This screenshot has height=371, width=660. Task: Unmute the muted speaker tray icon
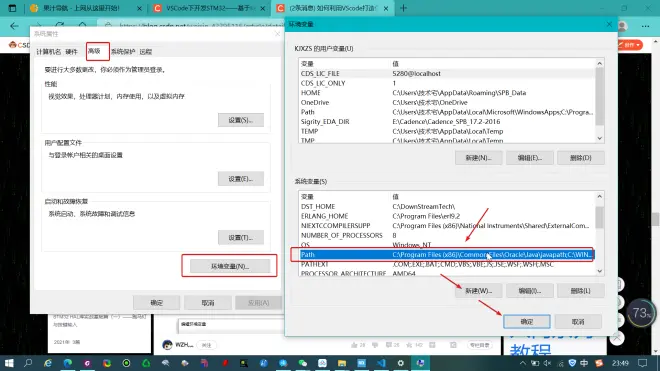(x=547, y=363)
